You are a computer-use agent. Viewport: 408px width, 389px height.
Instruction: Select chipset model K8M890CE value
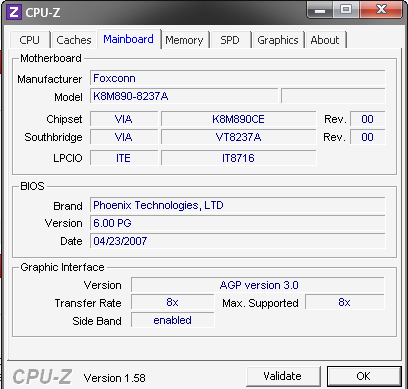[238, 119]
